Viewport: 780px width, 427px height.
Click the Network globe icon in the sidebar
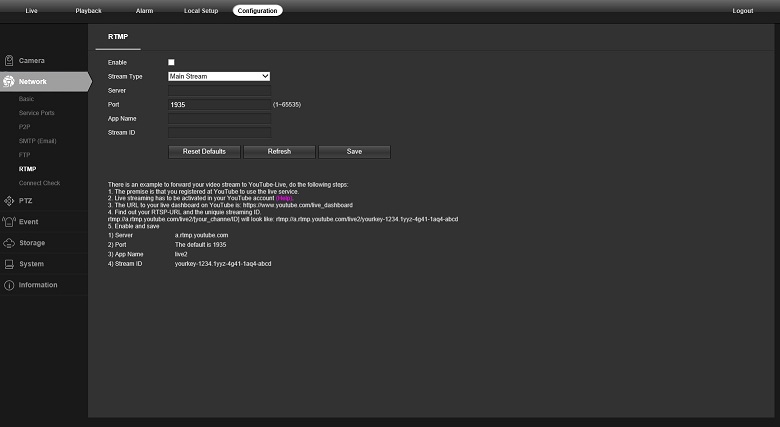pos(9,81)
